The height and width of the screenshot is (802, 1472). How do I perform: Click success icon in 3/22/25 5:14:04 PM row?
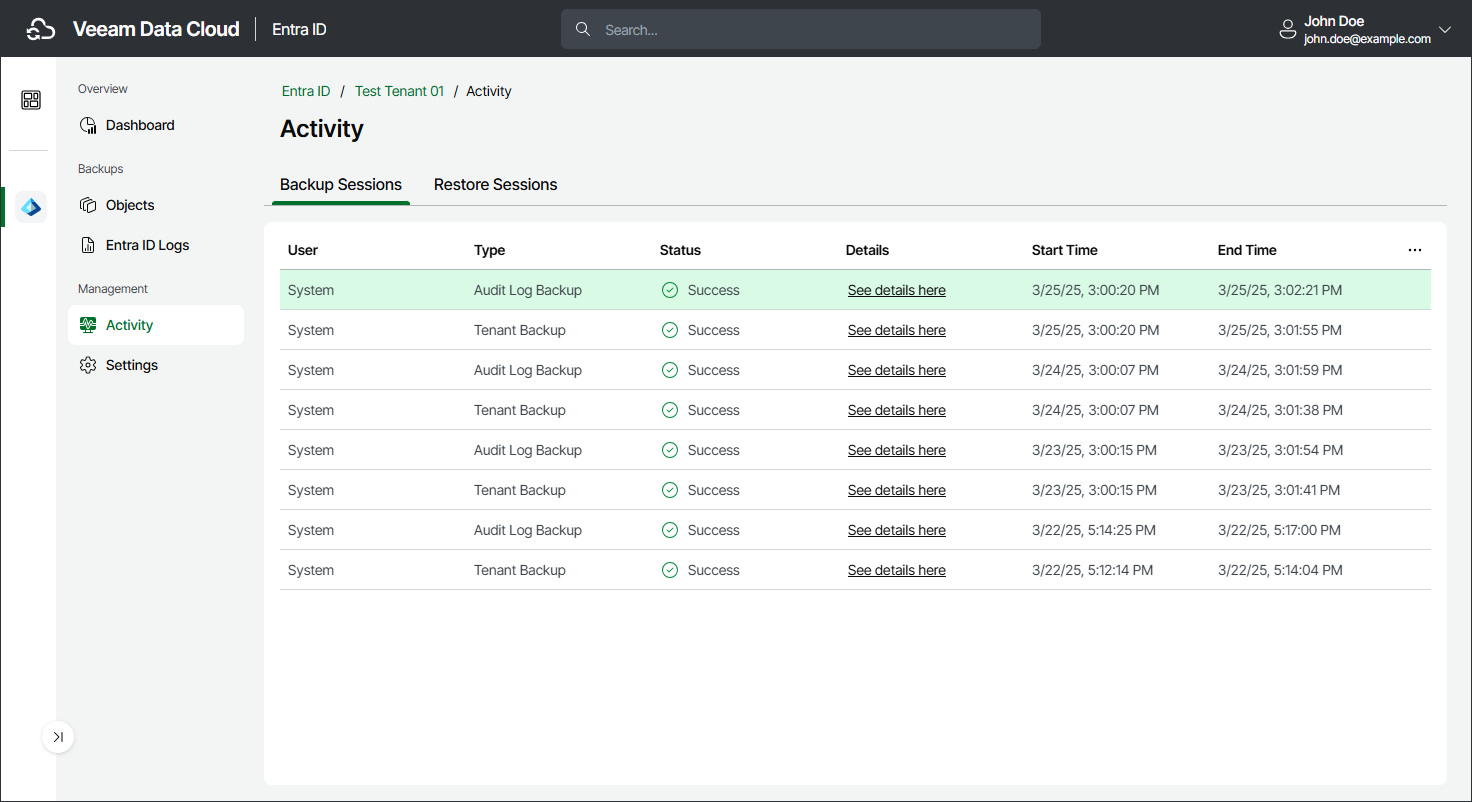click(x=670, y=570)
